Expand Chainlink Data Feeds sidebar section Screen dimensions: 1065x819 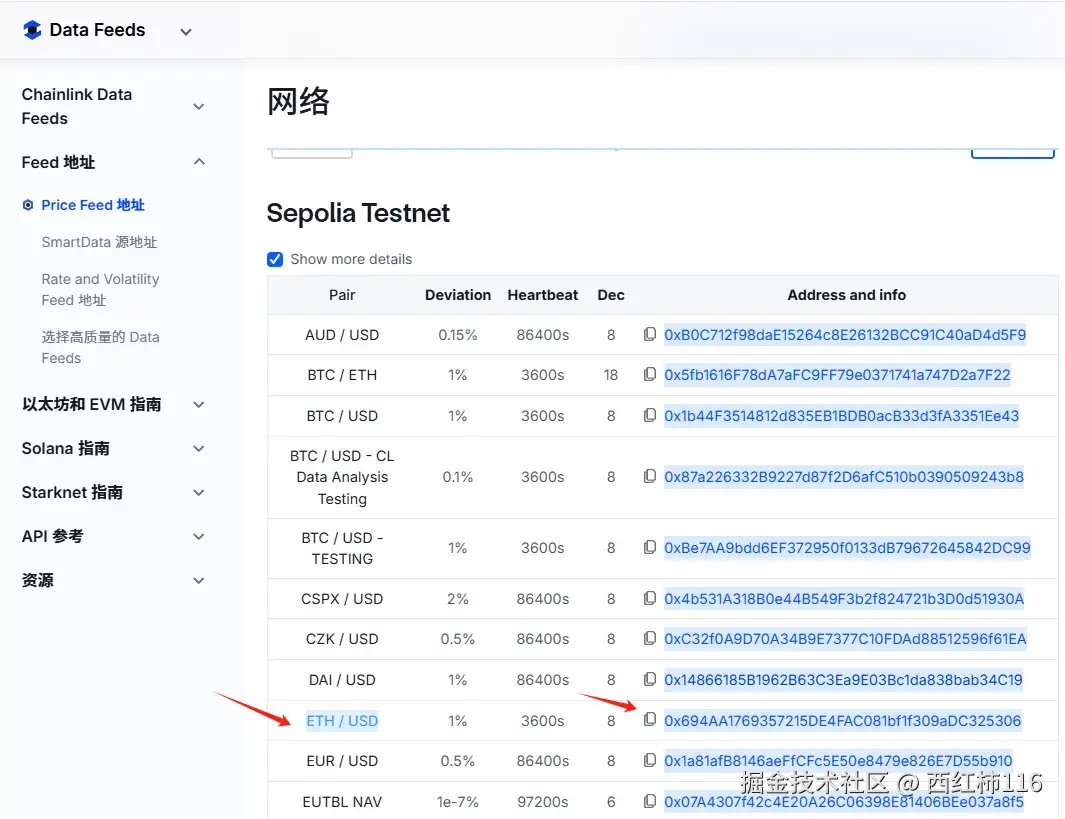coord(198,107)
